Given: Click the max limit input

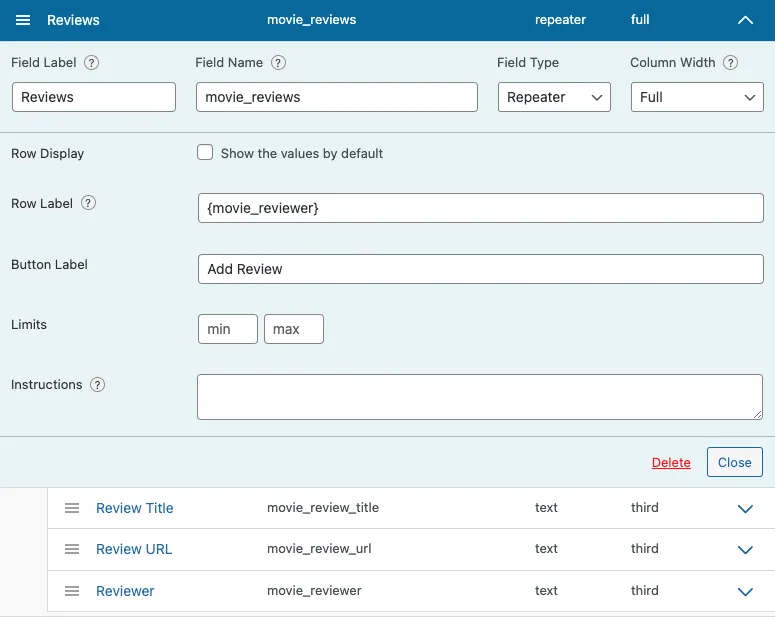Looking at the screenshot, I should click(294, 329).
